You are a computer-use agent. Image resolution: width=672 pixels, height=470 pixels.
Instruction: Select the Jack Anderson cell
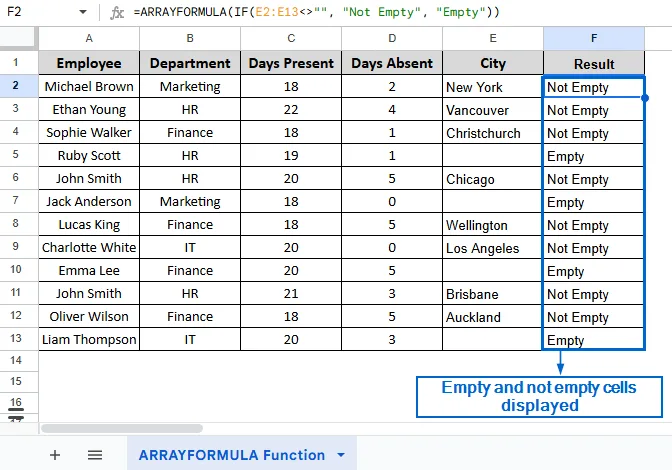(x=89, y=201)
